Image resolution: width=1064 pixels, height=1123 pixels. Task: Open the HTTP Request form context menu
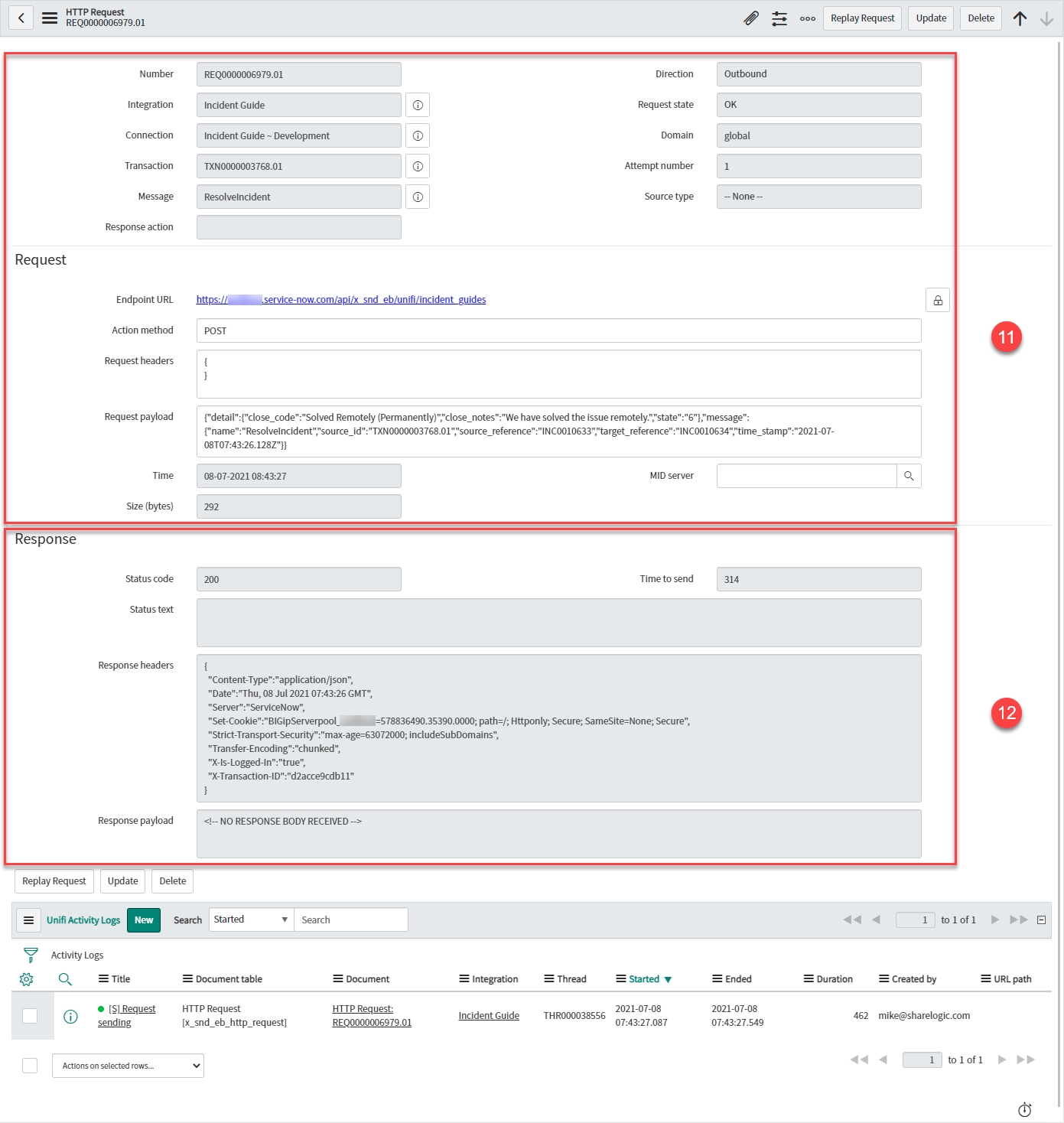coord(50,18)
